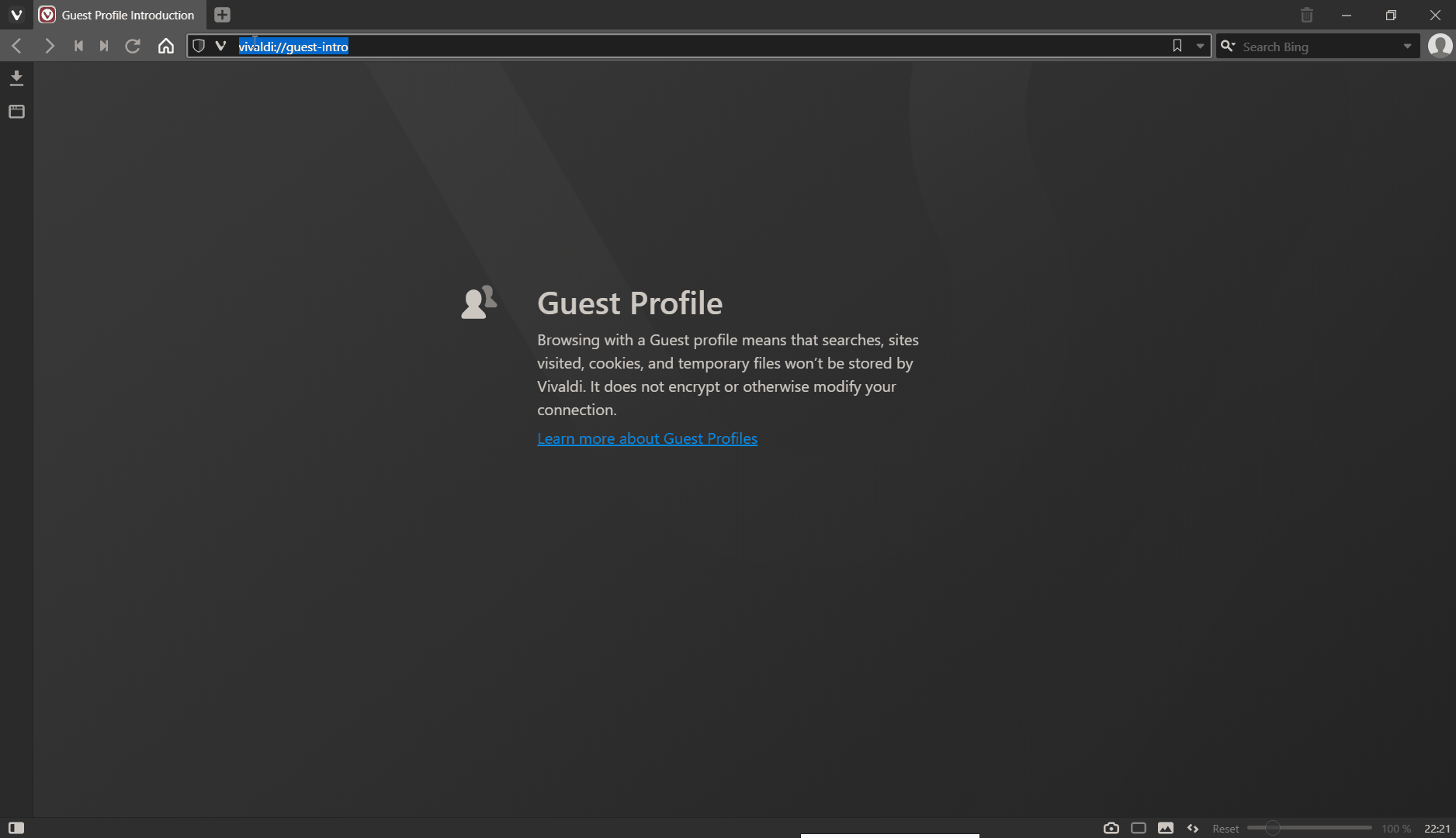Toggle tab tiling in status bar
The height and width of the screenshot is (838, 1456).
coord(1139,828)
